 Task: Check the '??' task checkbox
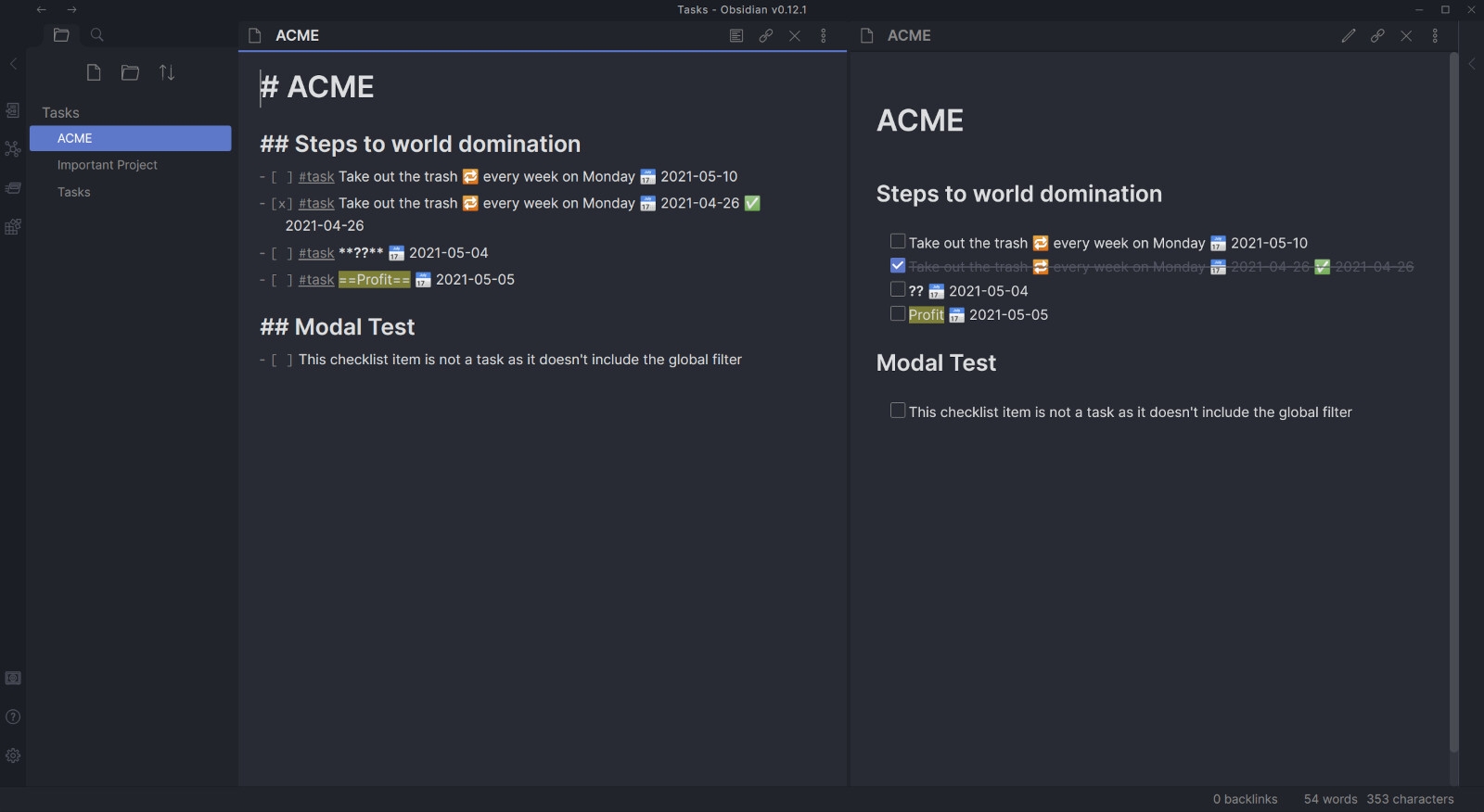tap(898, 289)
